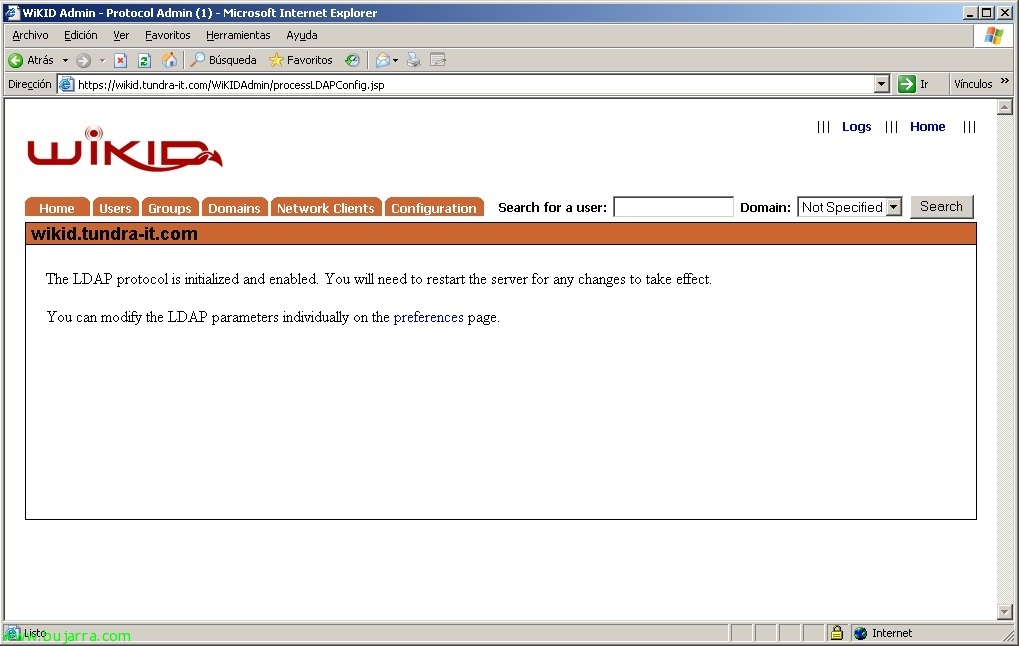The height and width of the screenshot is (646, 1019).
Task: Switch to the Groups tab
Action: (170, 207)
